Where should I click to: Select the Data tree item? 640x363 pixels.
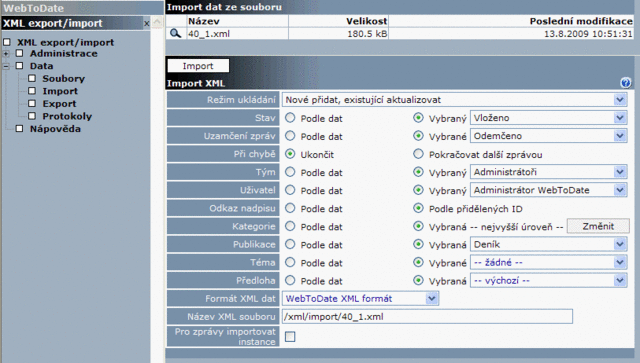coord(41,66)
